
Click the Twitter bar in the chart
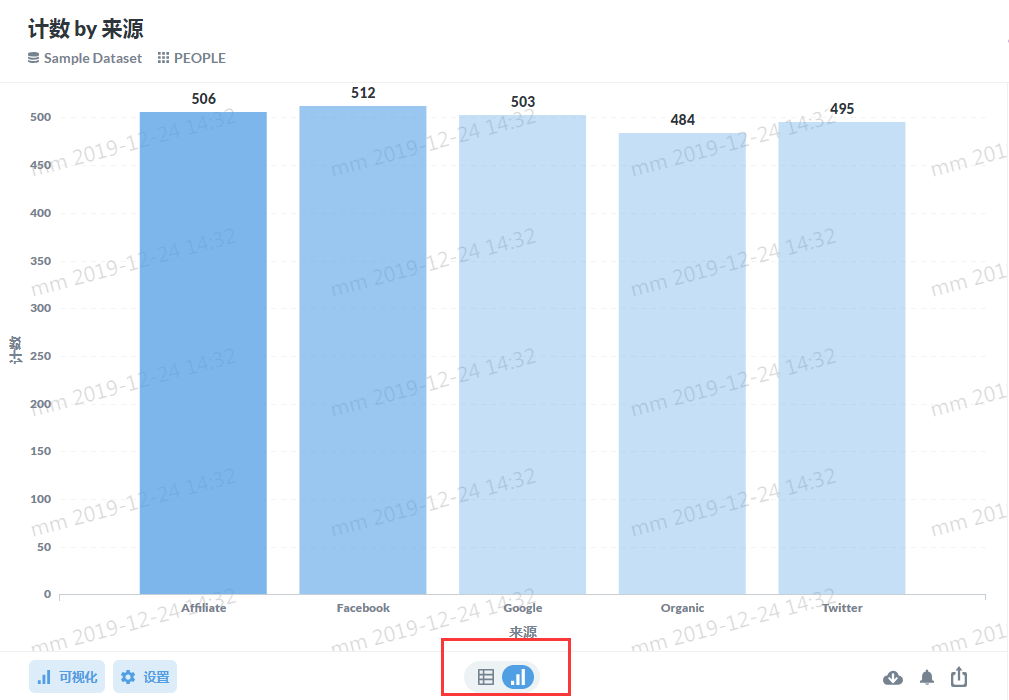[x=842, y=358]
